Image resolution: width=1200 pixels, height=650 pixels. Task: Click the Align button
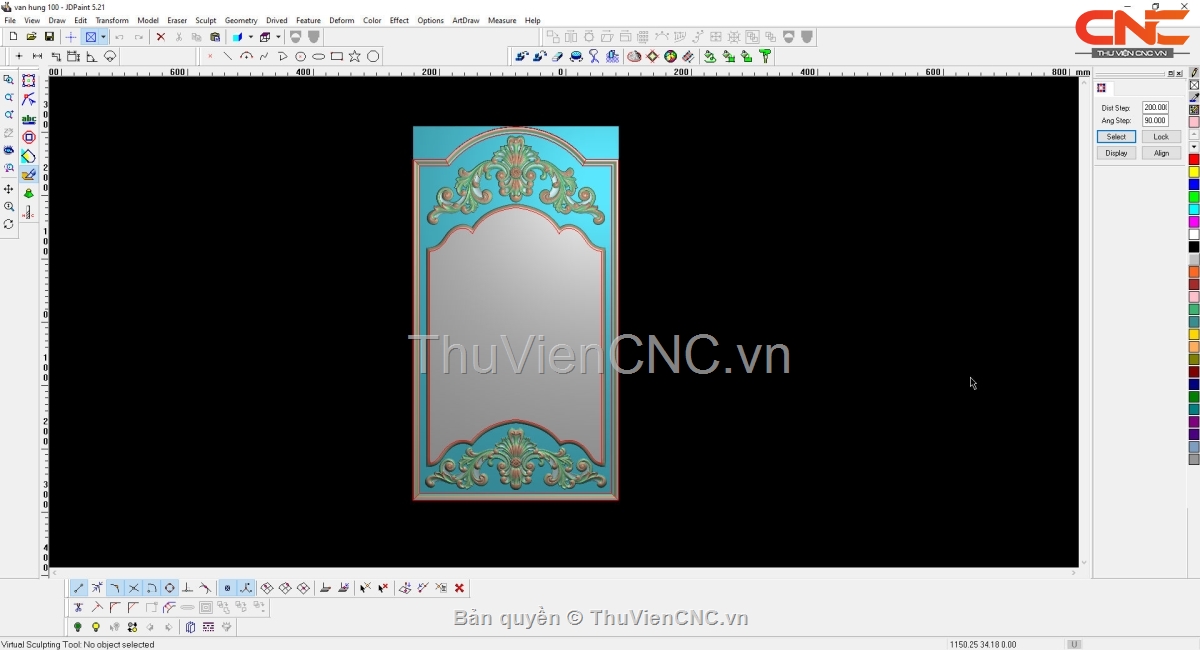1161,153
